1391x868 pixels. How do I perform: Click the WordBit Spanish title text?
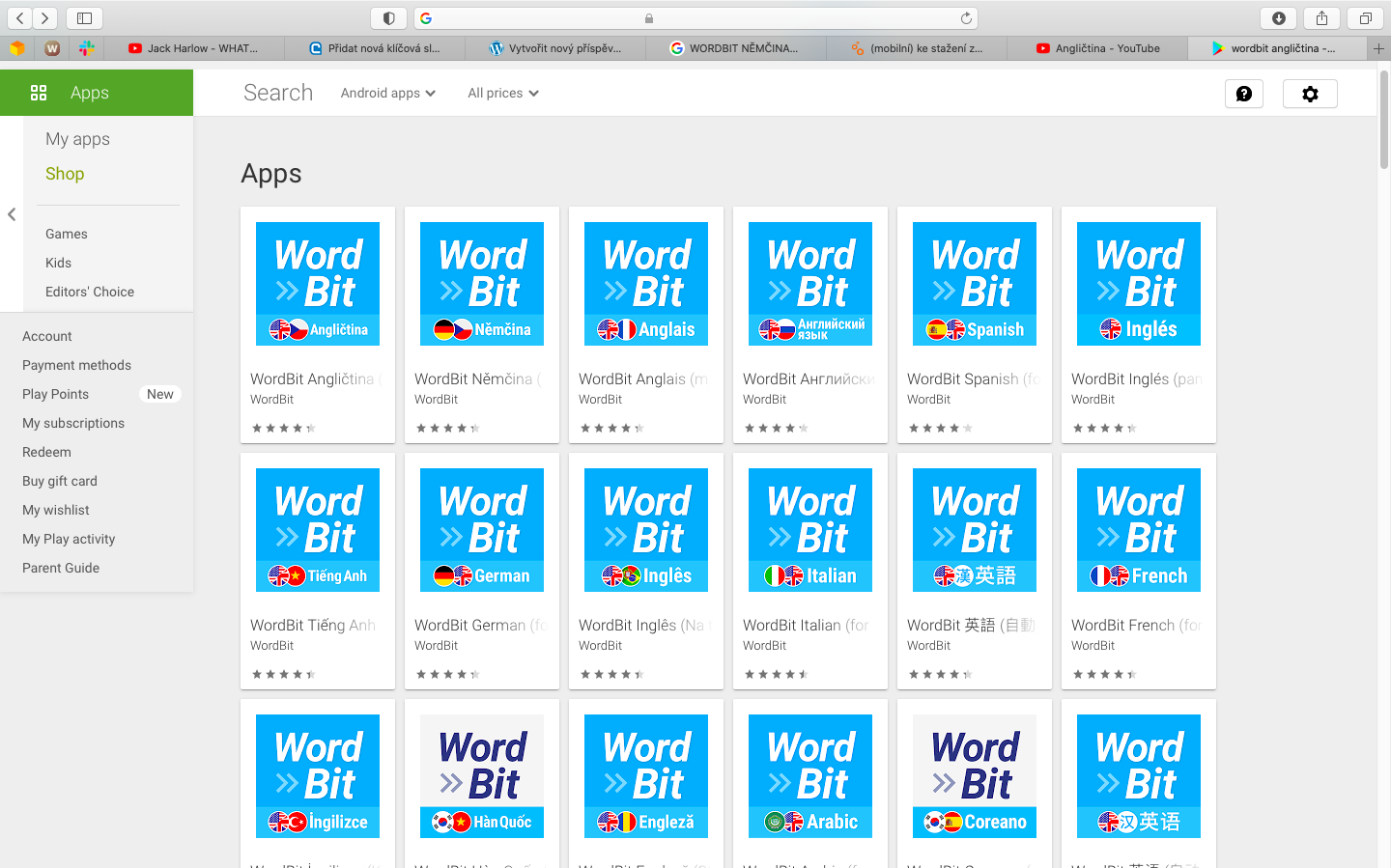[x=974, y=379]
